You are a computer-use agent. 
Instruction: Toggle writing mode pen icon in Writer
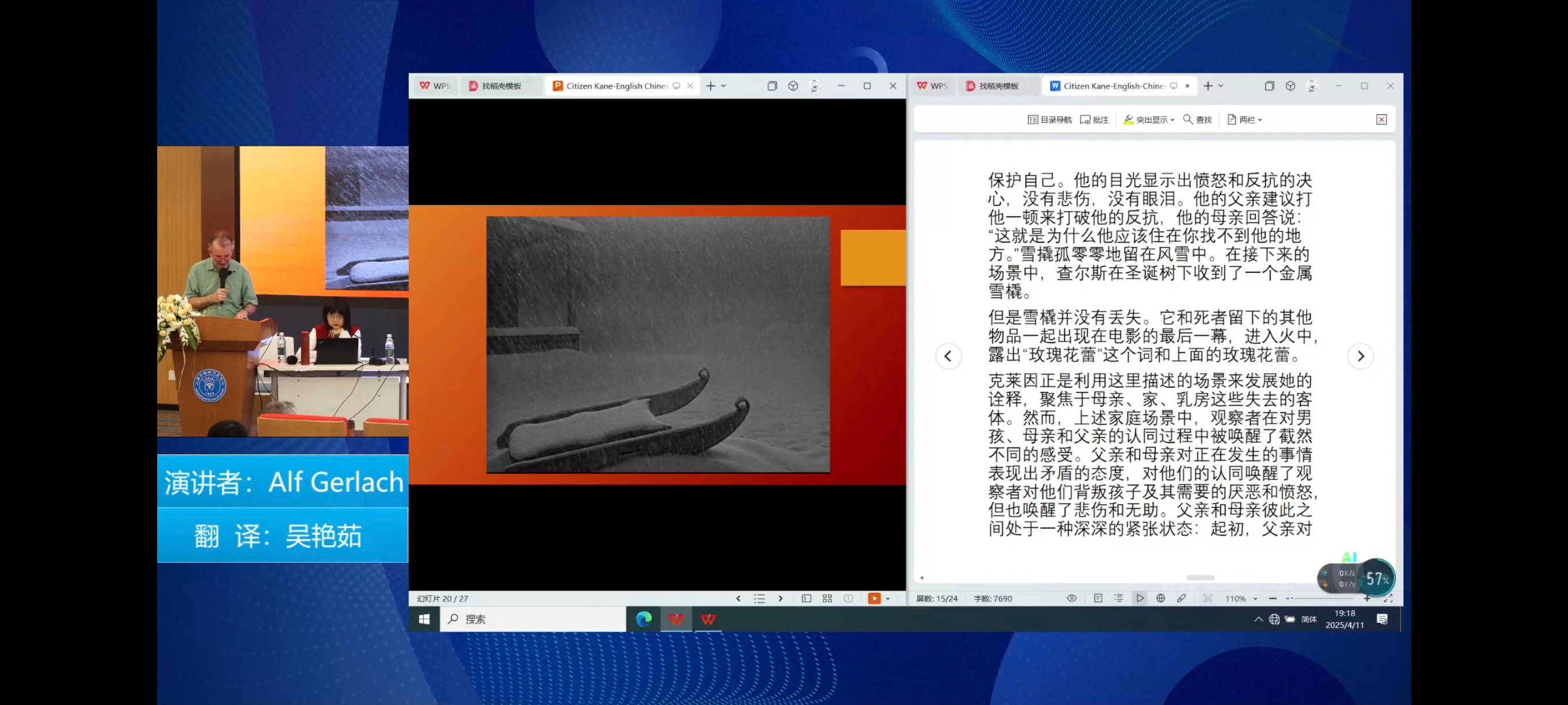point(1181,599)
